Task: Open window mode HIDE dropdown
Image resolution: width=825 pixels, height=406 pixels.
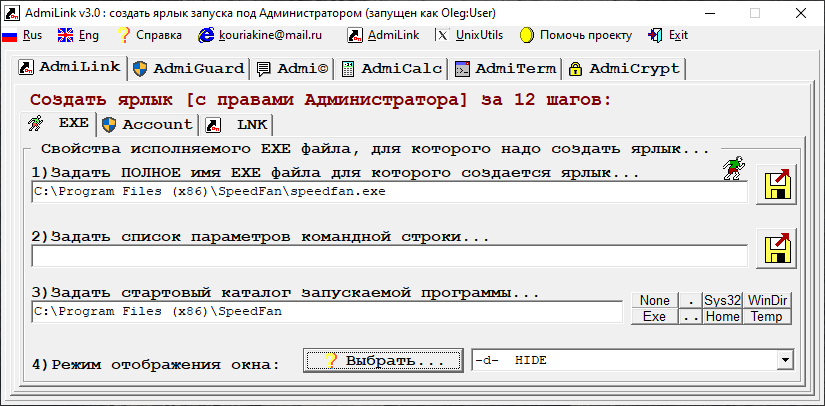Action: [x=786, y=360]
